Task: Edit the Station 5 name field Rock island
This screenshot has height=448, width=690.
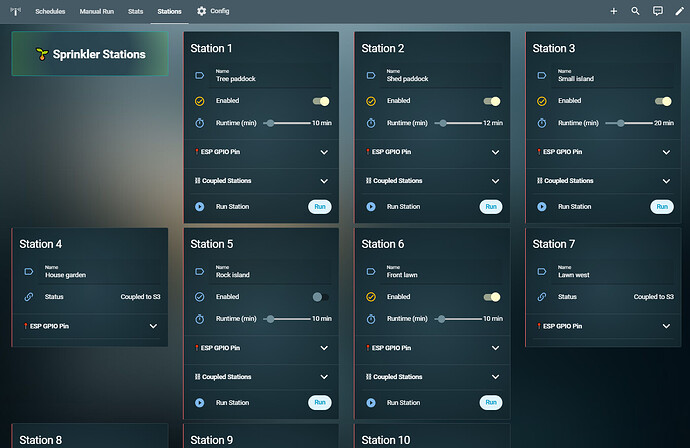Action: pos(271,272)
